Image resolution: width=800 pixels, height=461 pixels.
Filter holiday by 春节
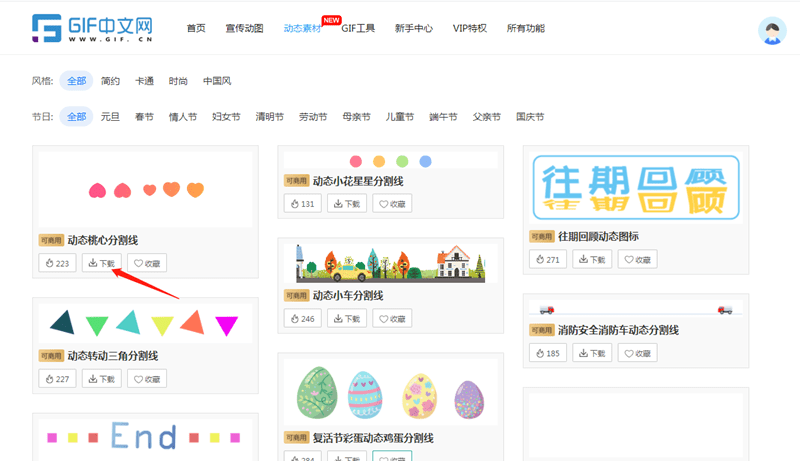click(144, 116)
